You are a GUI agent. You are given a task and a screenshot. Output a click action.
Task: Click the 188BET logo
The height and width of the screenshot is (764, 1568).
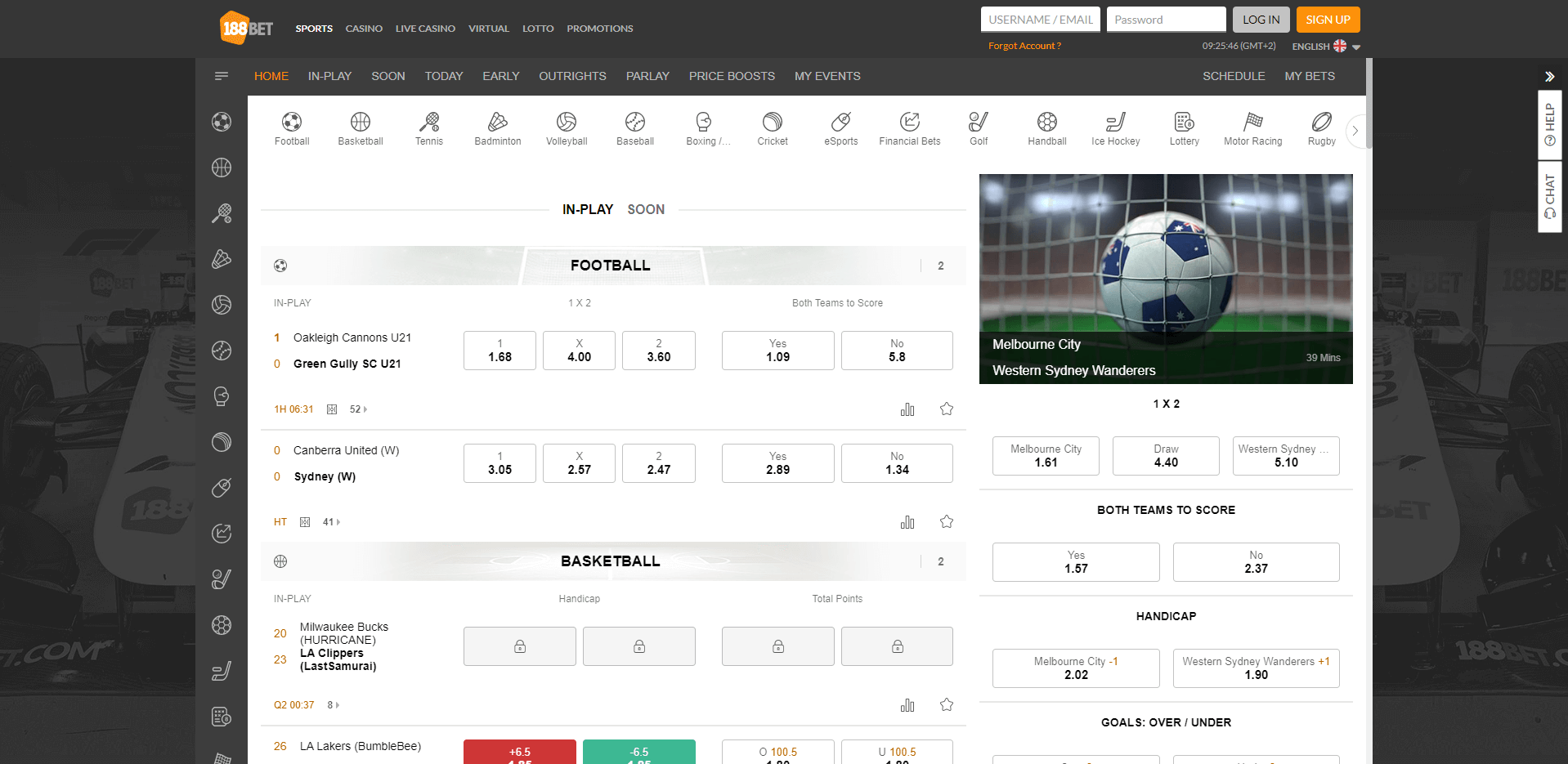[247, 28]
